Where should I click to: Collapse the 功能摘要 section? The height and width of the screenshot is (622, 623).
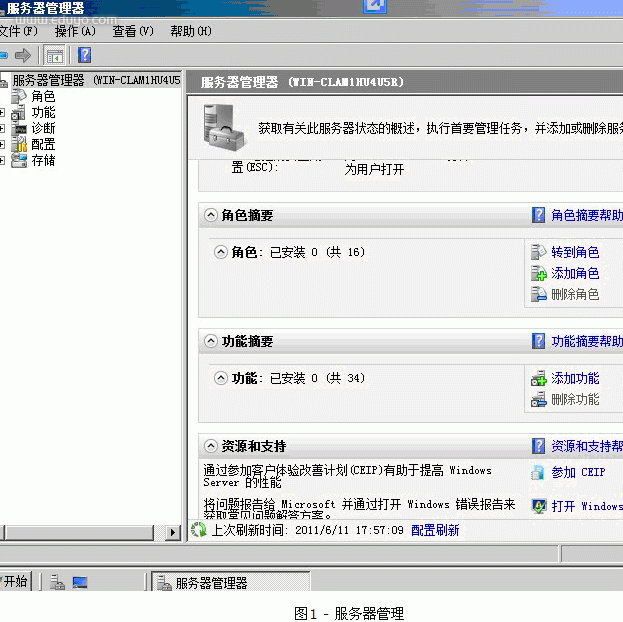(x=211, y=342)
